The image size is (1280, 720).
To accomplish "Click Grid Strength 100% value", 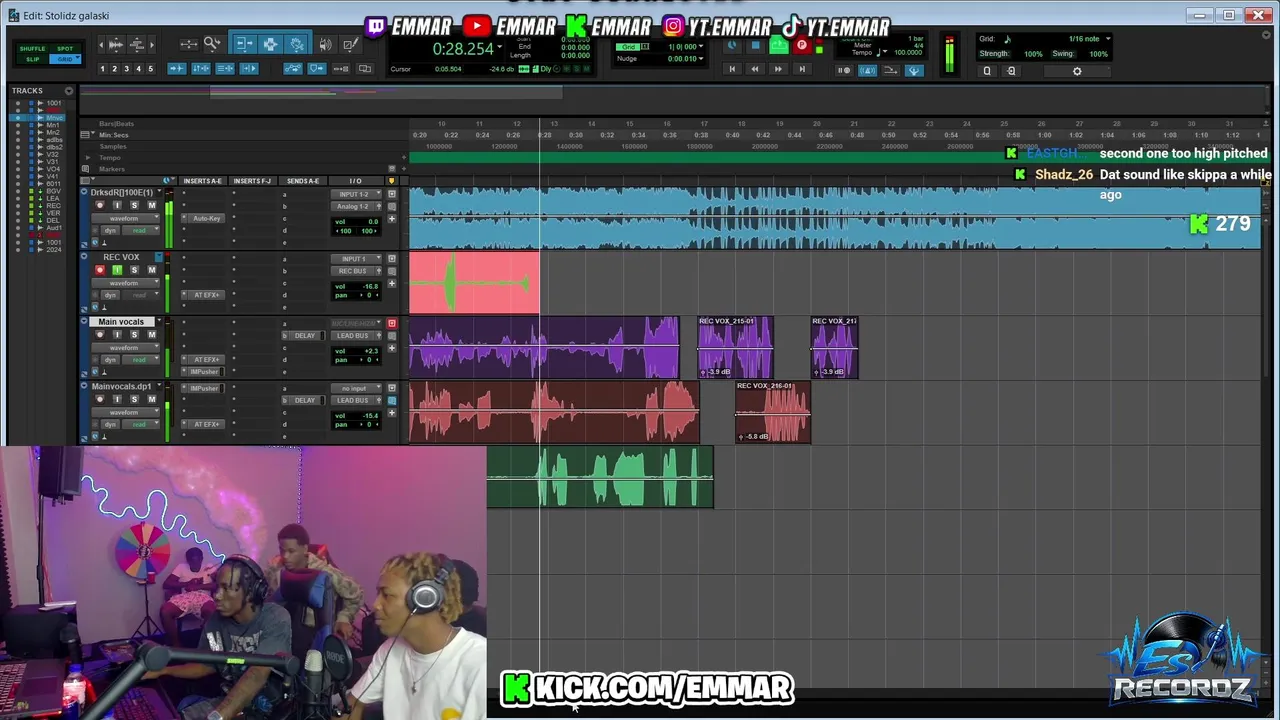I will click(1034, 54).
